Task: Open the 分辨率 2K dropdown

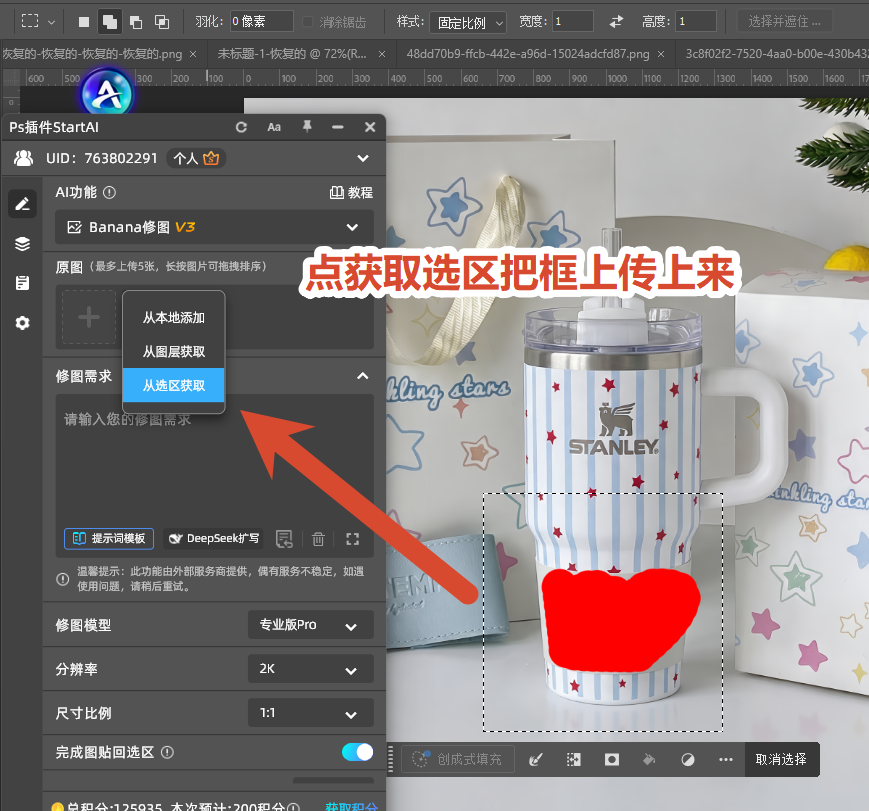Action: coord(310,669)
